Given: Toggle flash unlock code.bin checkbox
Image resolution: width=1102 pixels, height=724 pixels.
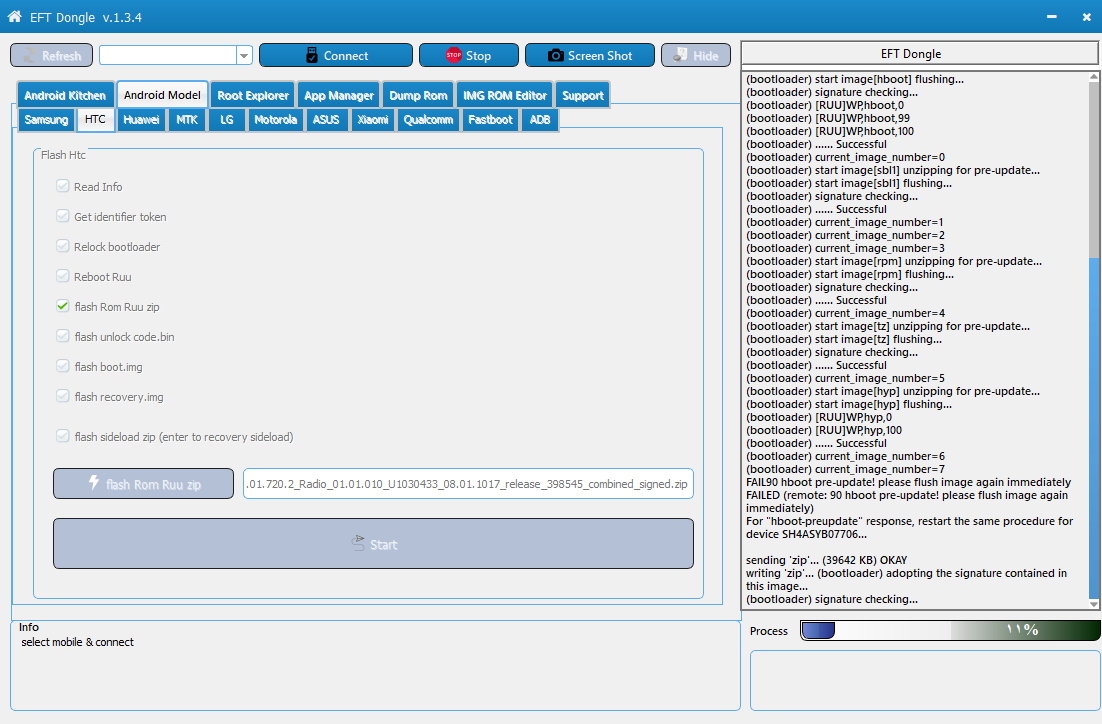Looking at the screenshot, I should (x=63, y=336).
